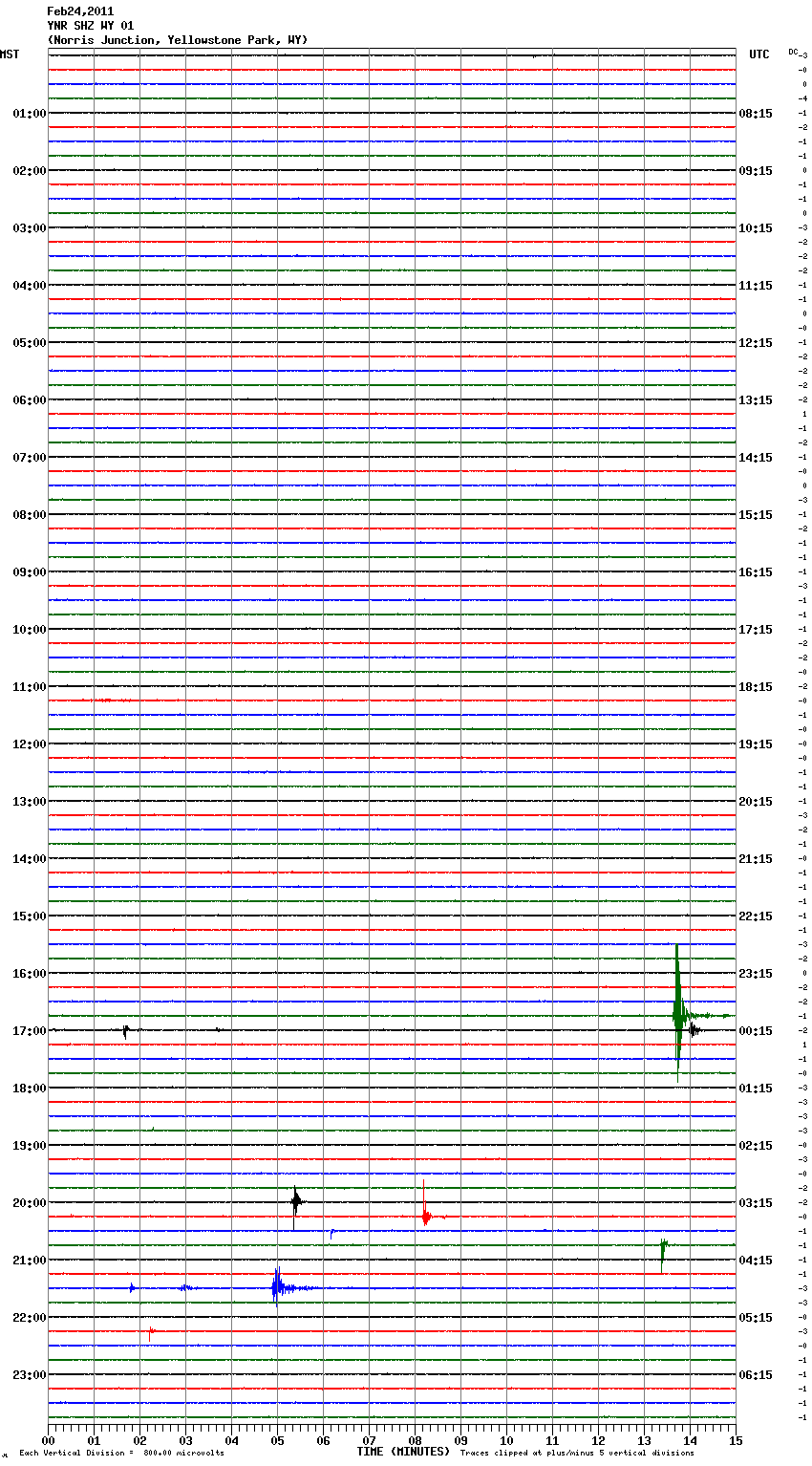Click the small red event below the 22:00 trace
This screenshot has height=1466, width=812.
click(x=151, y=1333)
